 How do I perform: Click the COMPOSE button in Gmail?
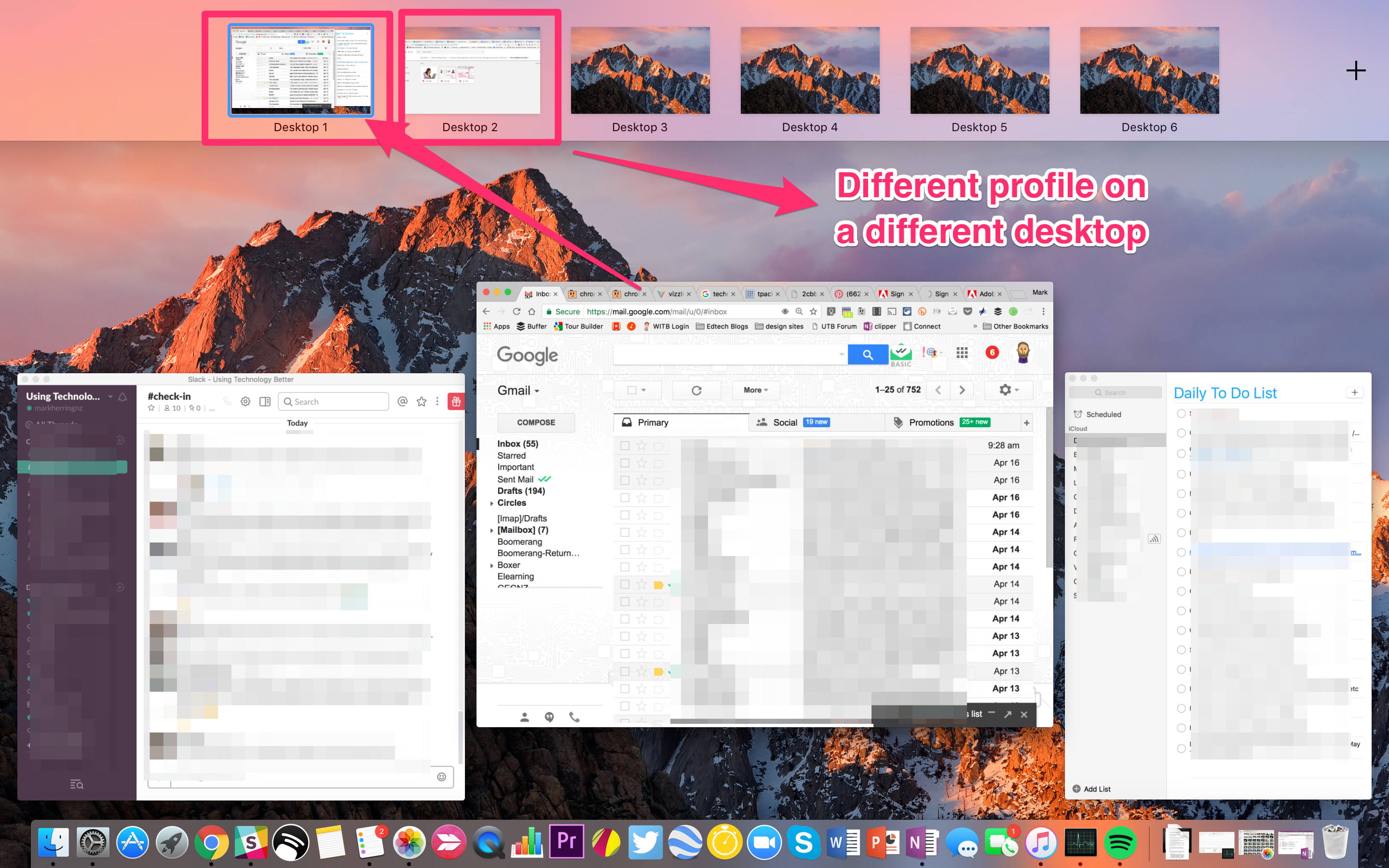536,422
